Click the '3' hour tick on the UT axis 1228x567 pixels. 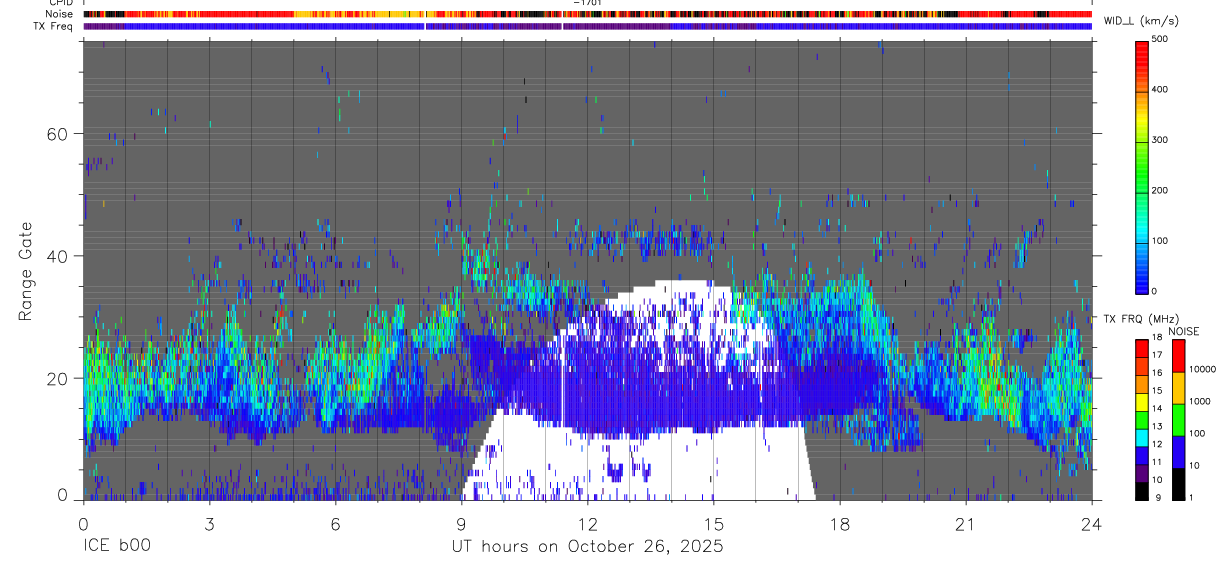209,523
